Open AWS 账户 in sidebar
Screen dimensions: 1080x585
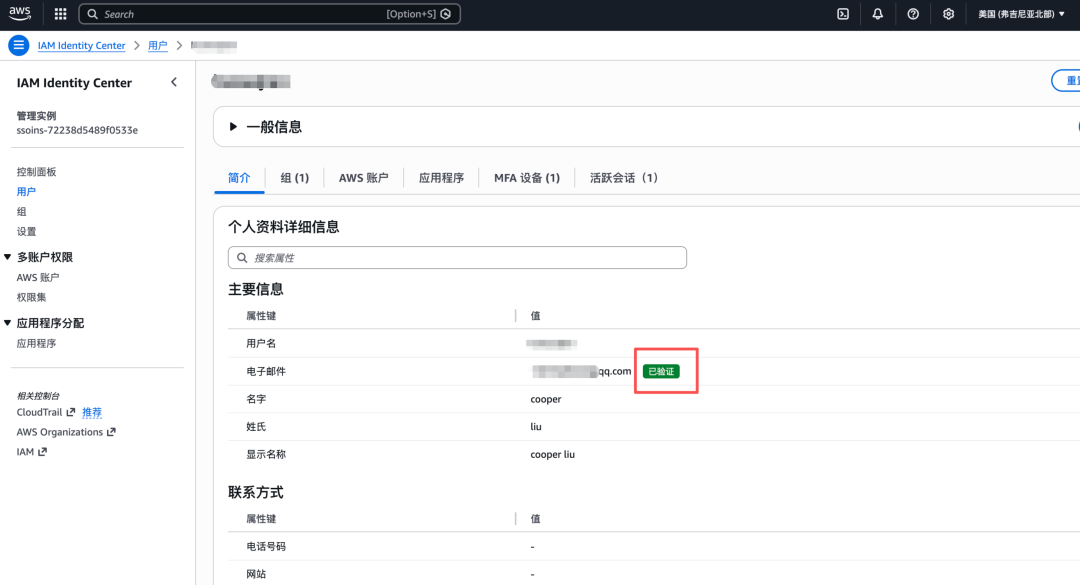tap(38, 277)
